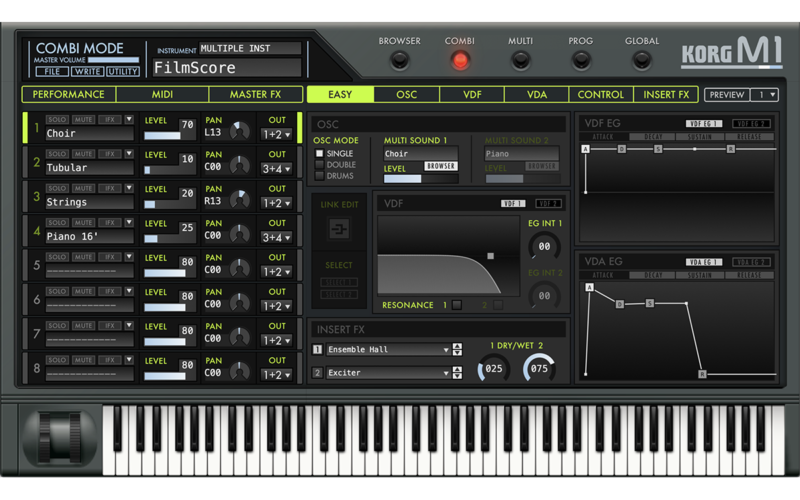Toggle IFX on Strings timbre
The height and width of the screenshot is (500, 800).
click(x=110, y=188)
